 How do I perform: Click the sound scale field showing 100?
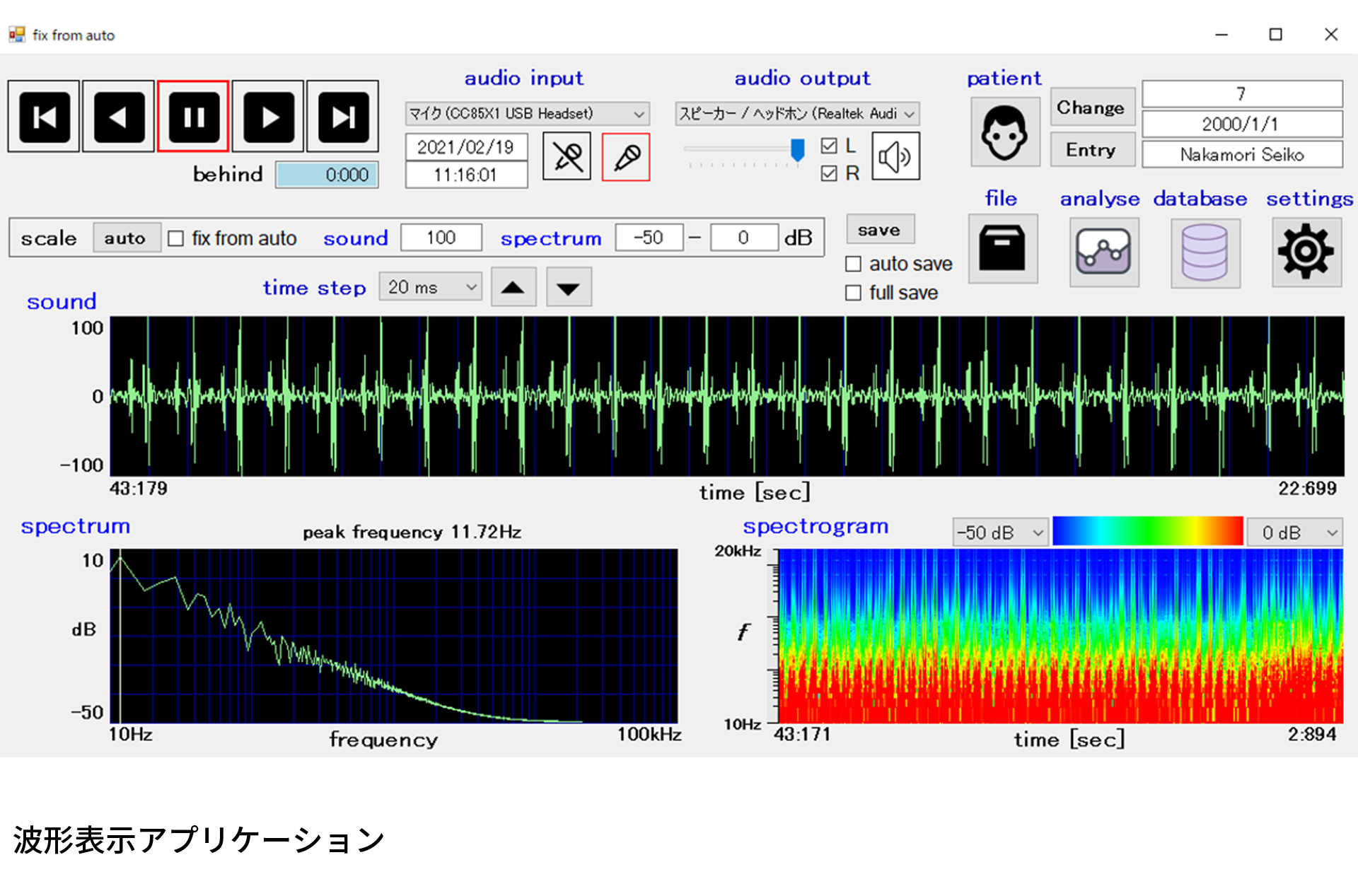click(x=441, y=238)
